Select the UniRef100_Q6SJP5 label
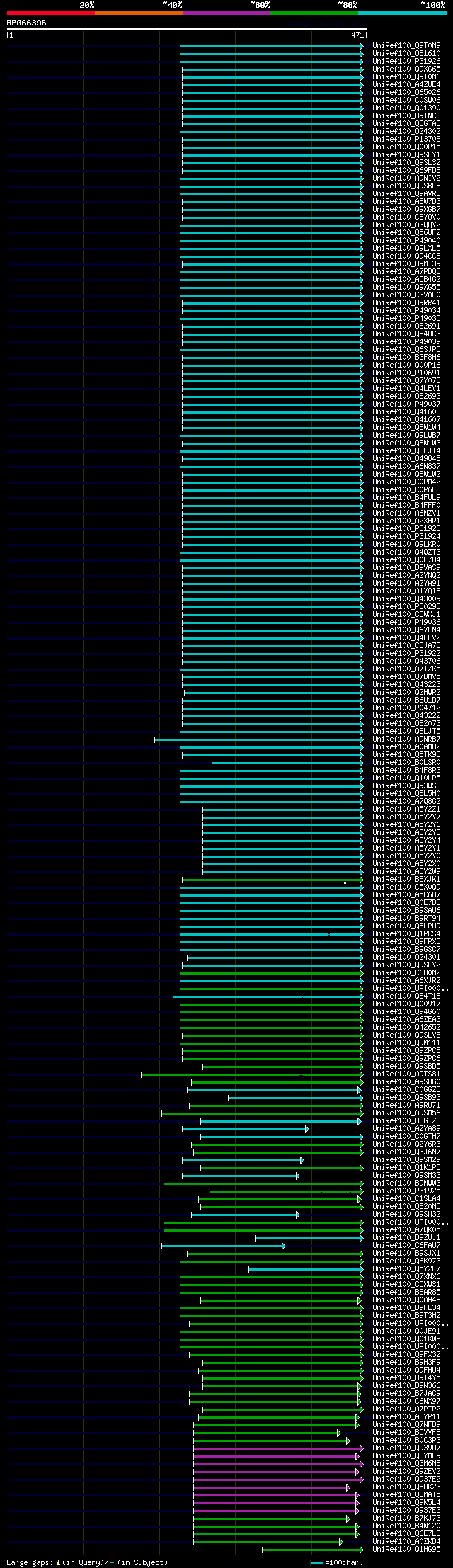This screenshot has width=453, height=1568. (x=406, y=350)
